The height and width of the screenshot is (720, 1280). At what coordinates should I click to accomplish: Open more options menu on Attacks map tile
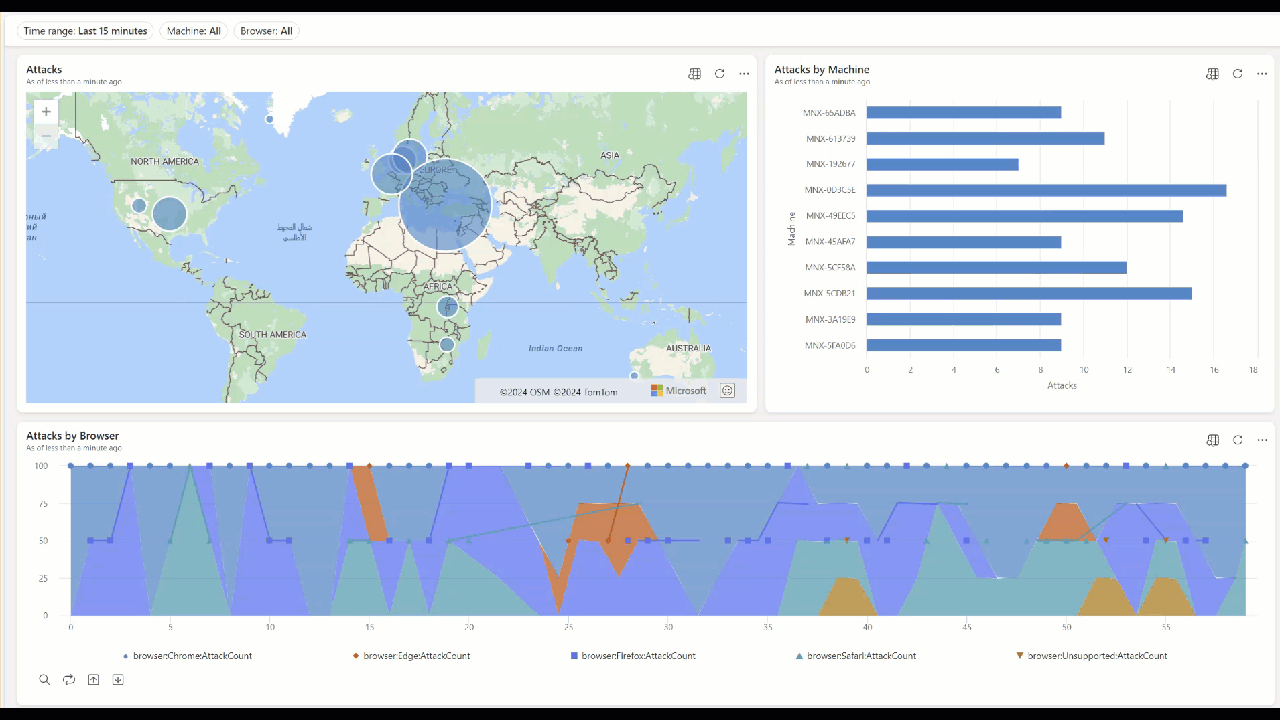coord(744,74)
